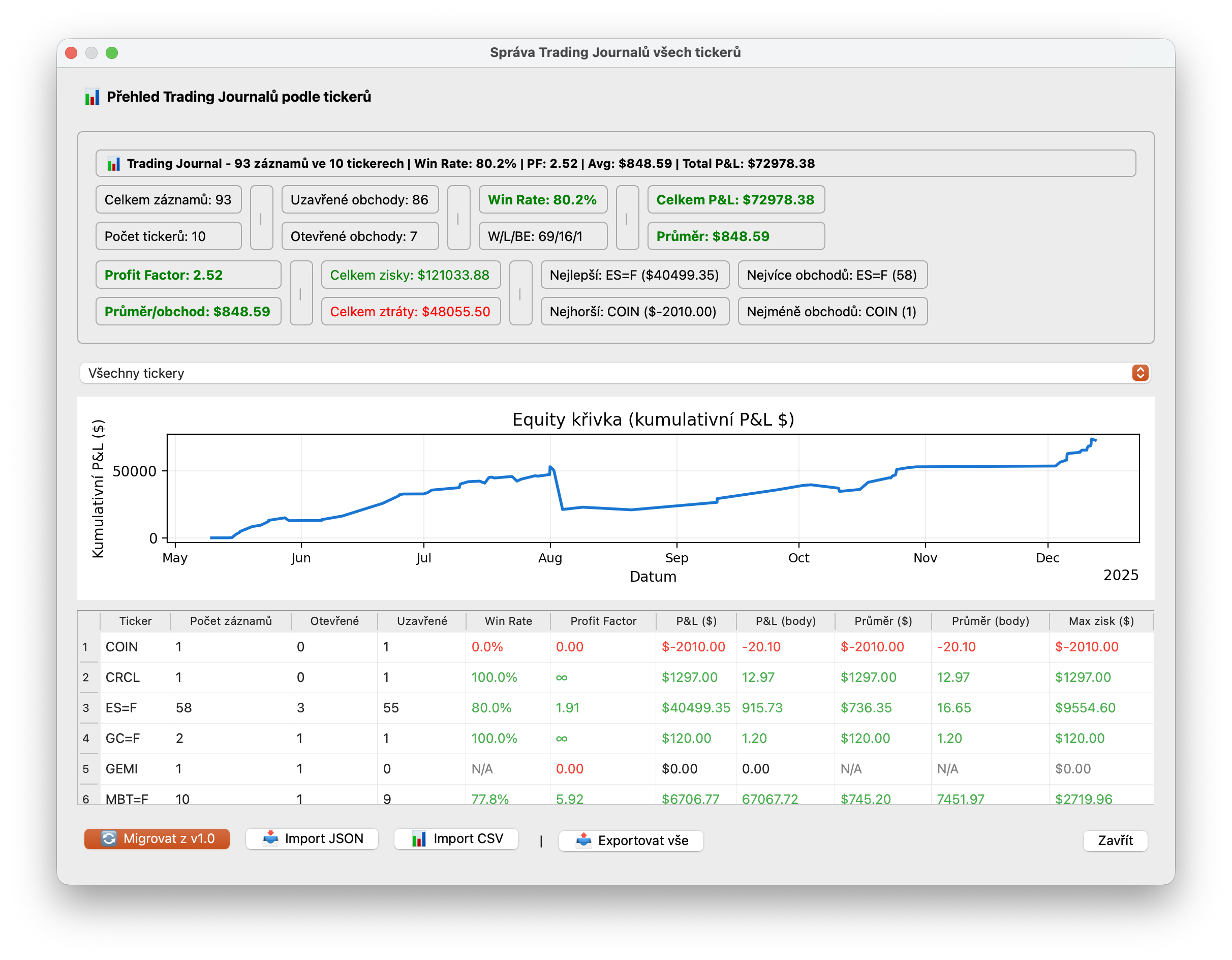Viewport: 1232px width, 960px height.
Task: Click the Ticker column header
Action: pyautogui.click(x=135, y=621)
